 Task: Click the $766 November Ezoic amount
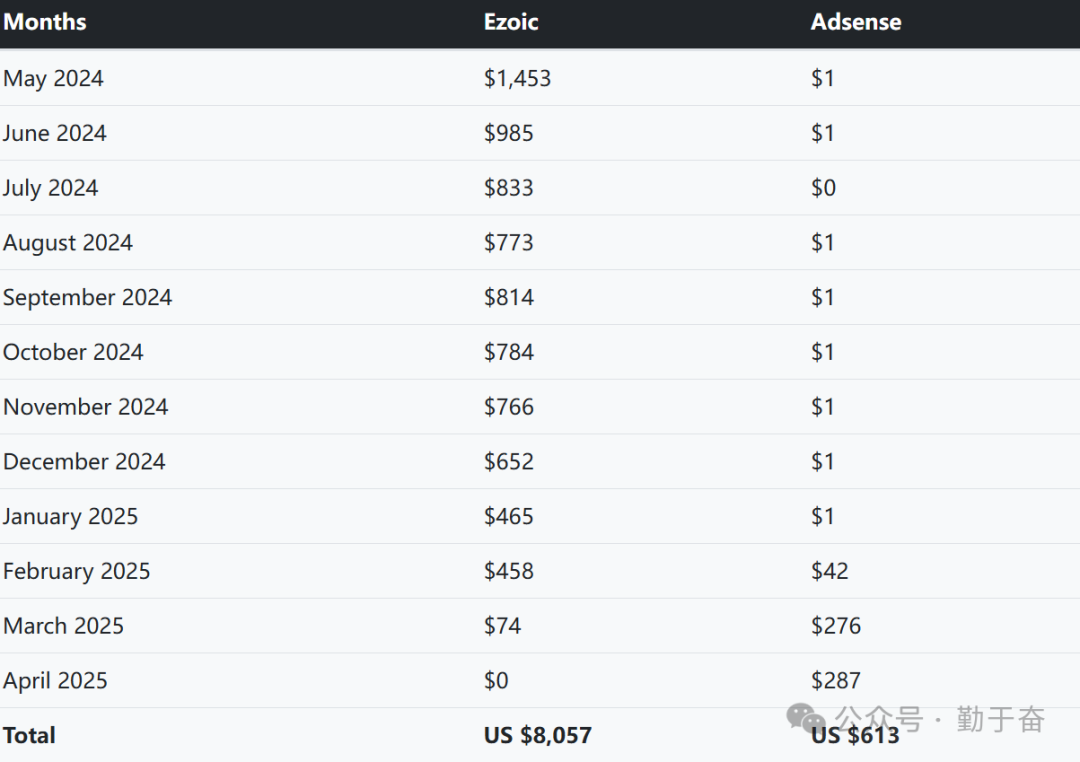coord(509,407)
